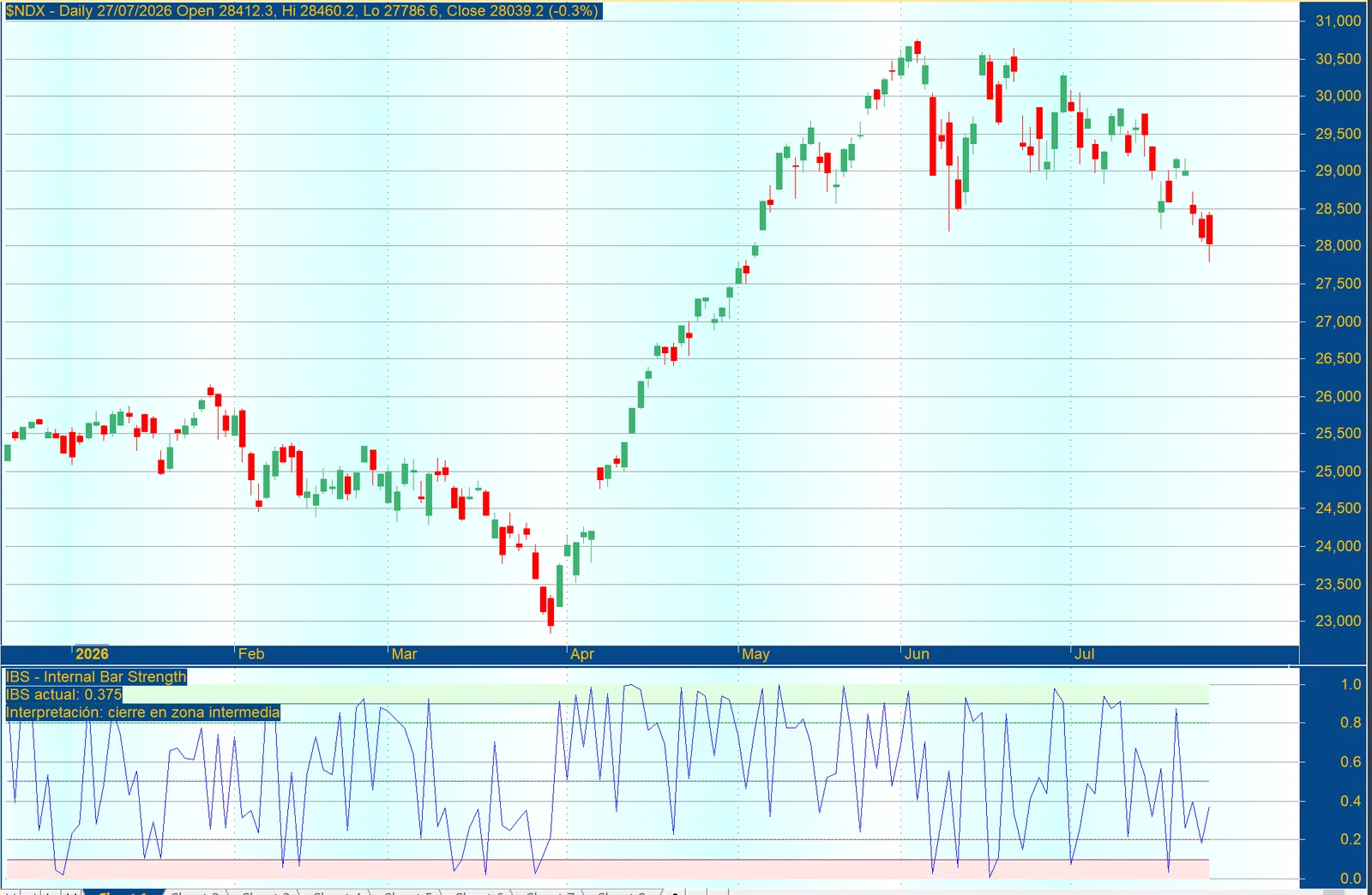The image size is (1372, 895).
Task: Select the Feb marker on the date axis
Action: [x=251, y=653]
